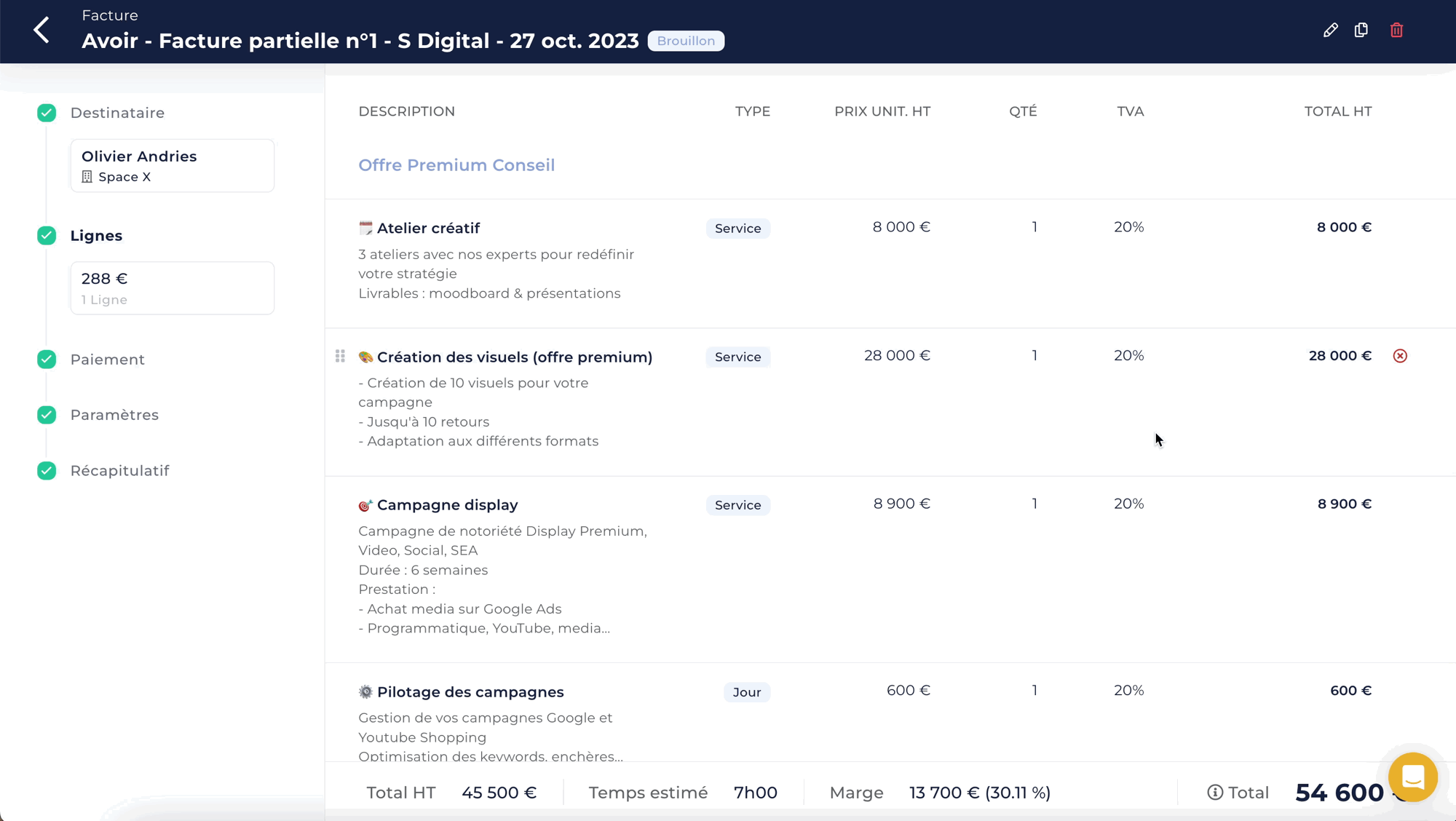This screenshot has height=821, width=1456.
Task: Click the Service tag on Atelier créatif
Action: [x=737, y=229]
